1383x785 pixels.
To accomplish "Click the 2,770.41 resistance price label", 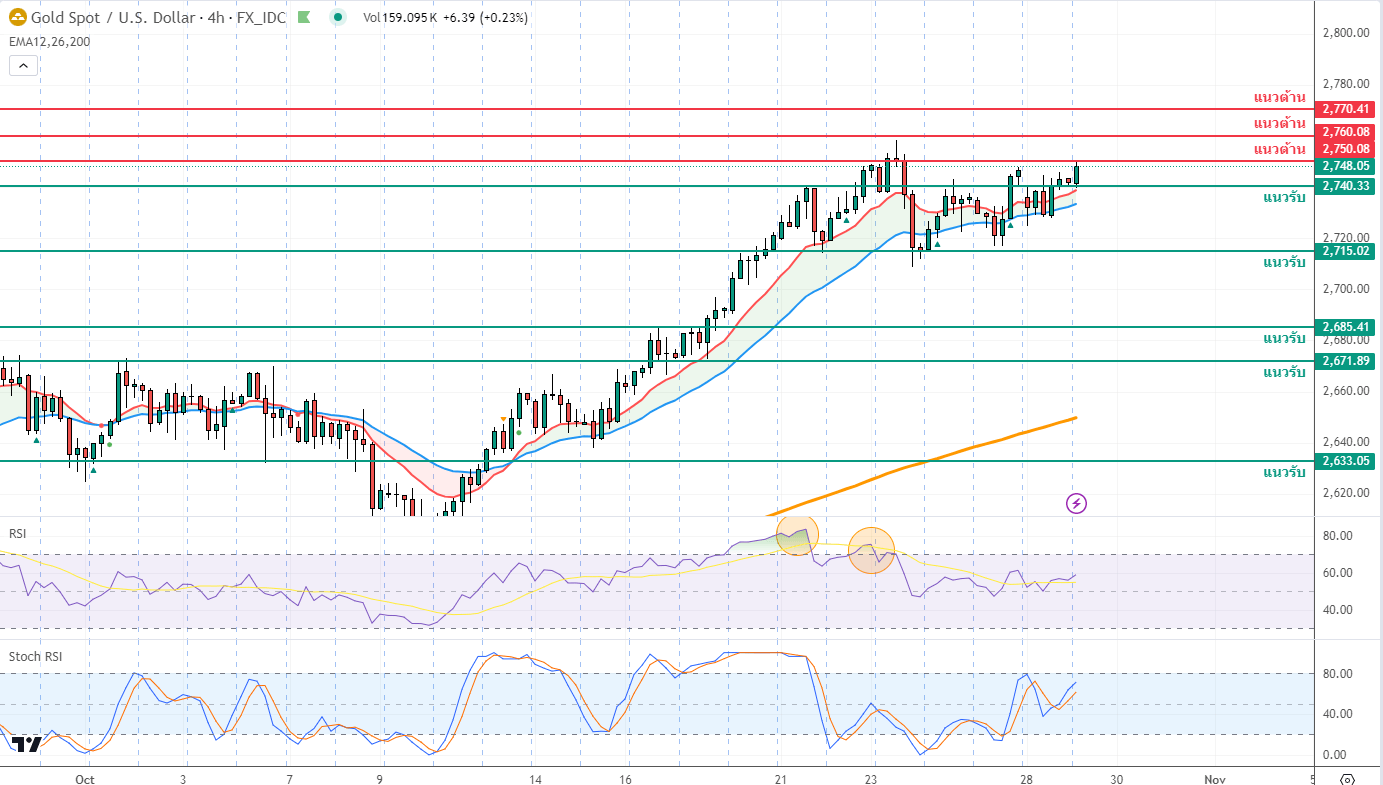I will pos(1345,108).
